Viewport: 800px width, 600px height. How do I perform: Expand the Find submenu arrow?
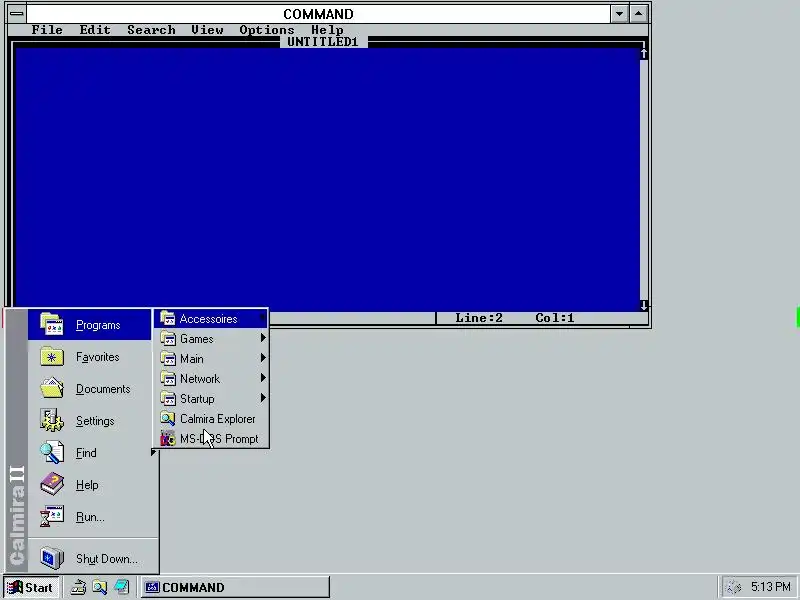tap(153, 452)
